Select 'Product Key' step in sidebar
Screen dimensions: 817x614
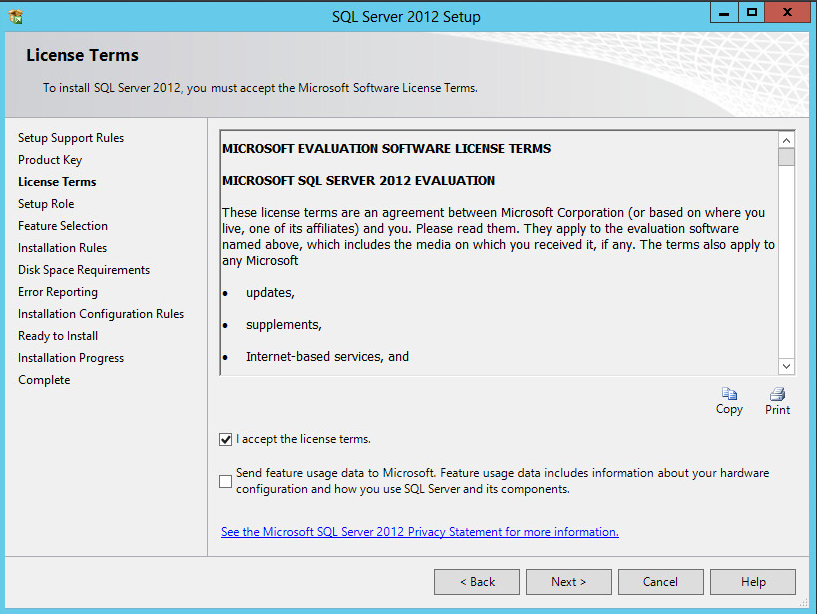click(50, 160)
